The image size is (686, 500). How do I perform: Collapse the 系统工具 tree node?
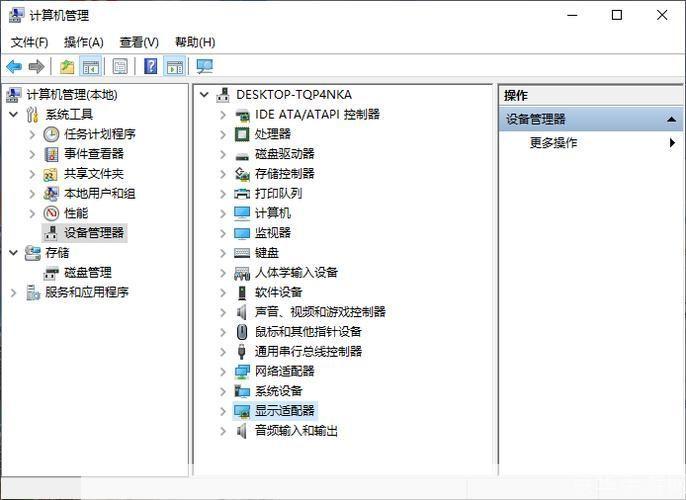14,115
